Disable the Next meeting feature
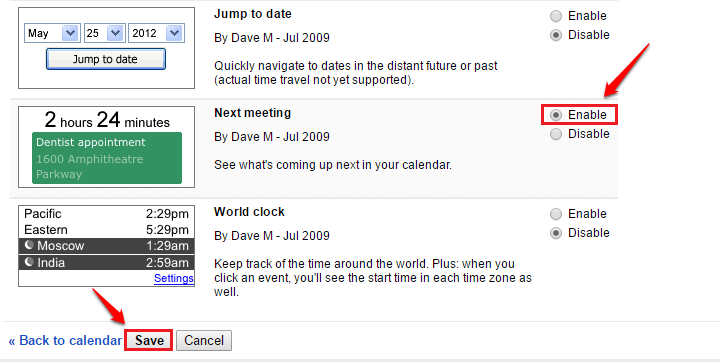The height and width of the screenshot is (362, 726). [x=556, y=134]
